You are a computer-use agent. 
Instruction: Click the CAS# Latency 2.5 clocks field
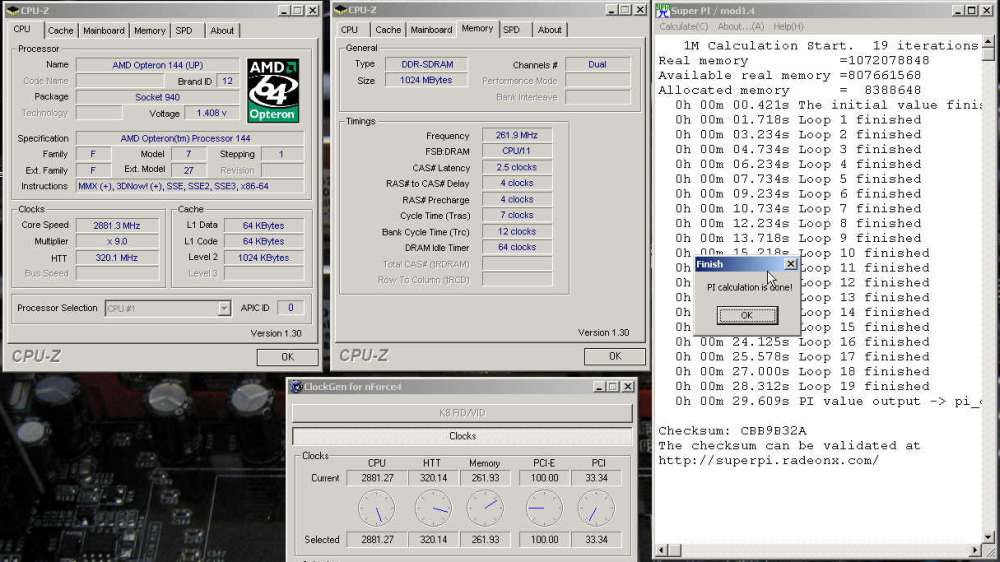pyautogui.click(x=517, y=167)
